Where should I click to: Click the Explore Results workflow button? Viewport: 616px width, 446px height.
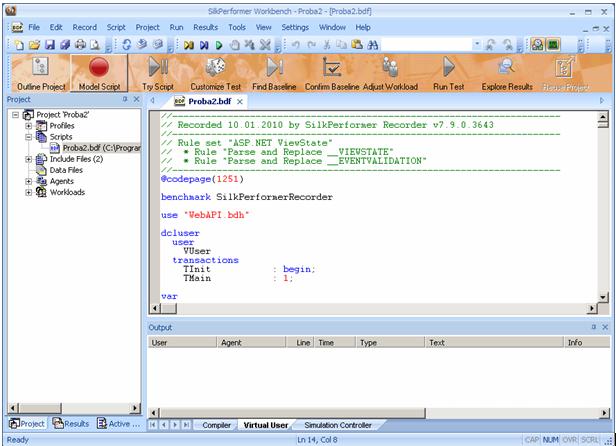click(x=507, y=73)
